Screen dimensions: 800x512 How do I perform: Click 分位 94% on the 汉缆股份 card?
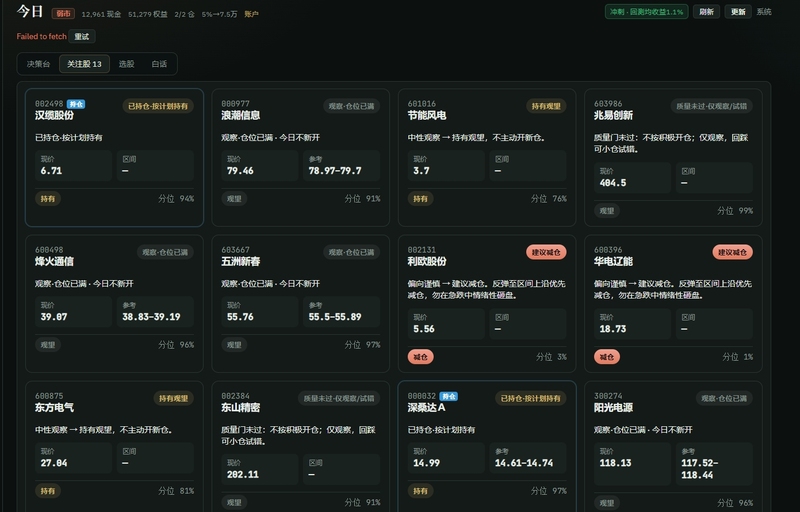point(176,198)
